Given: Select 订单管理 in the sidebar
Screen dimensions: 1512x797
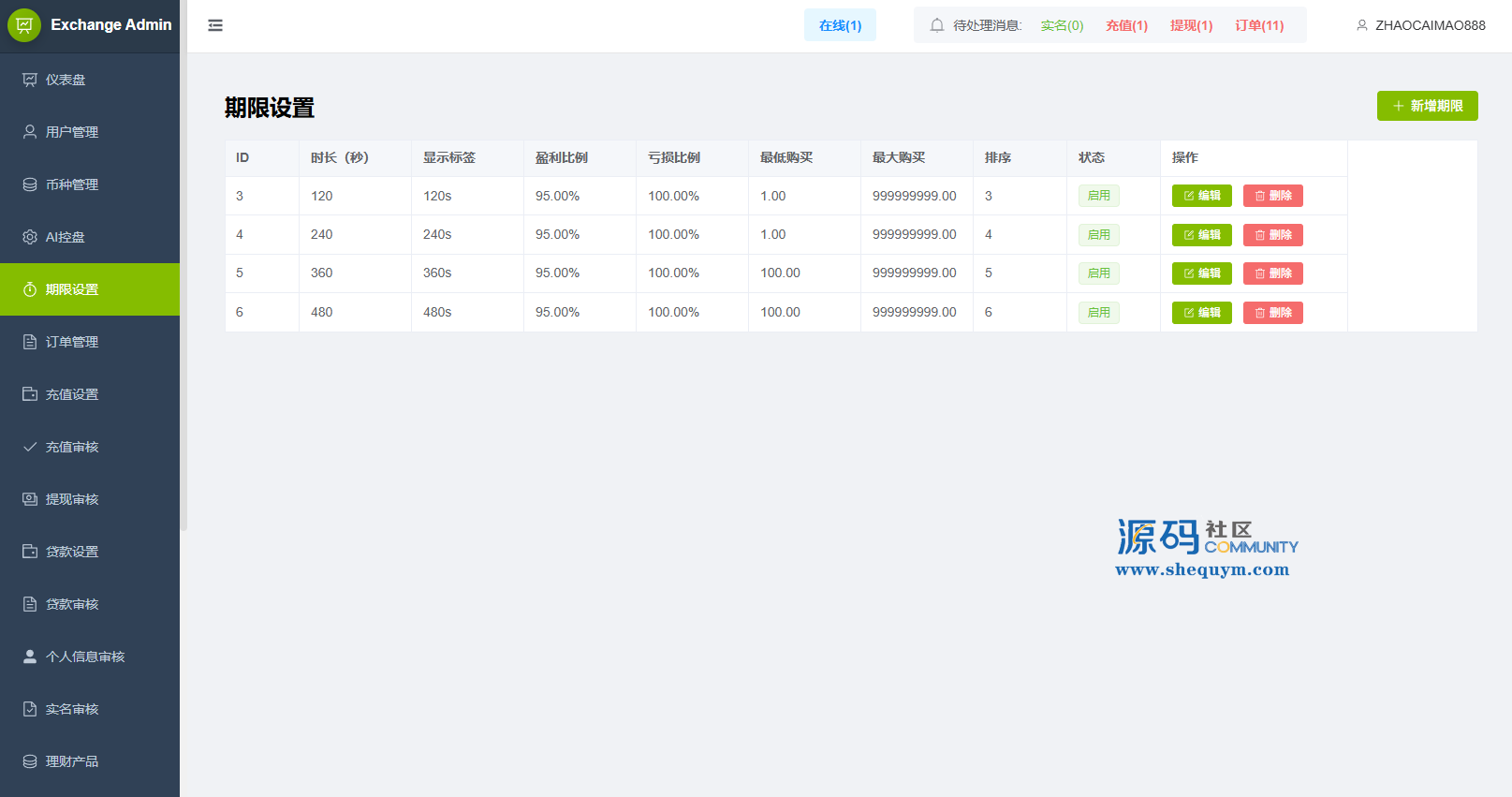Looking at the screenshot, I should click(71, 342).
